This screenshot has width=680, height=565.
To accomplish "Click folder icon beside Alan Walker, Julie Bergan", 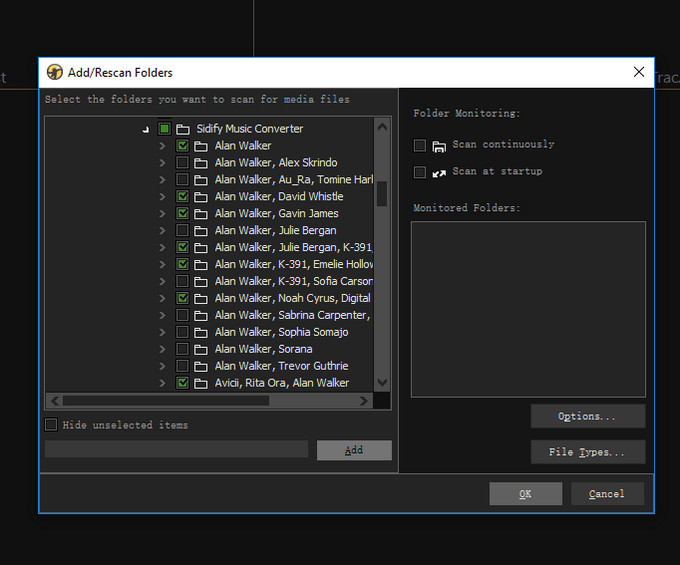I will tap(200, 231).
